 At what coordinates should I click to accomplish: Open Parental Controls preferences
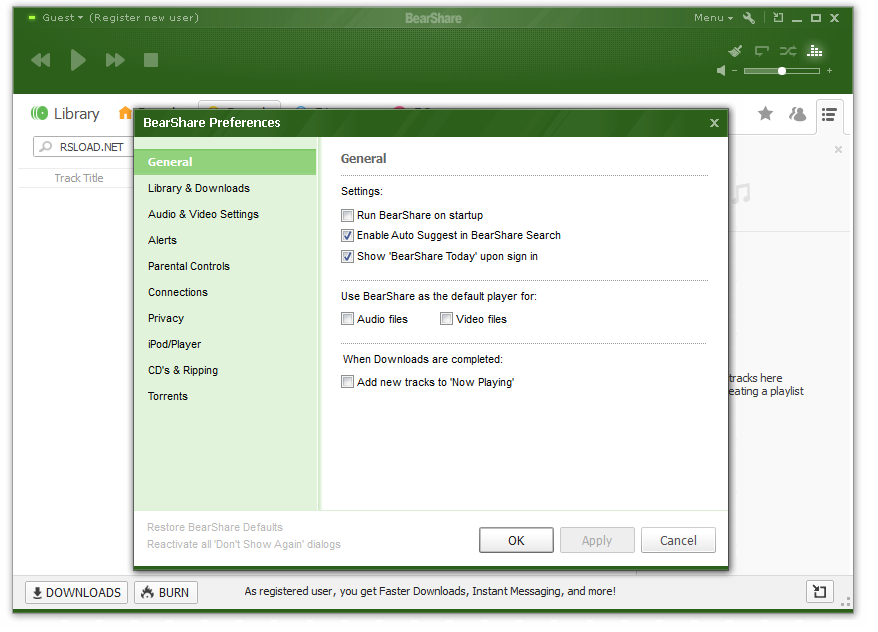[189, 266]
